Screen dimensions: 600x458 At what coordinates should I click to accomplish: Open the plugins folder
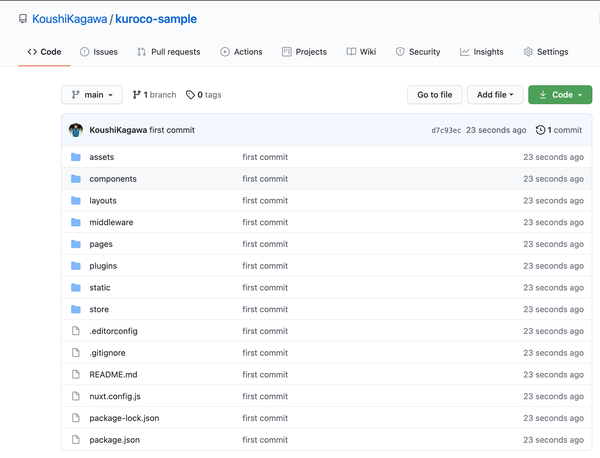tap(103, 266)
